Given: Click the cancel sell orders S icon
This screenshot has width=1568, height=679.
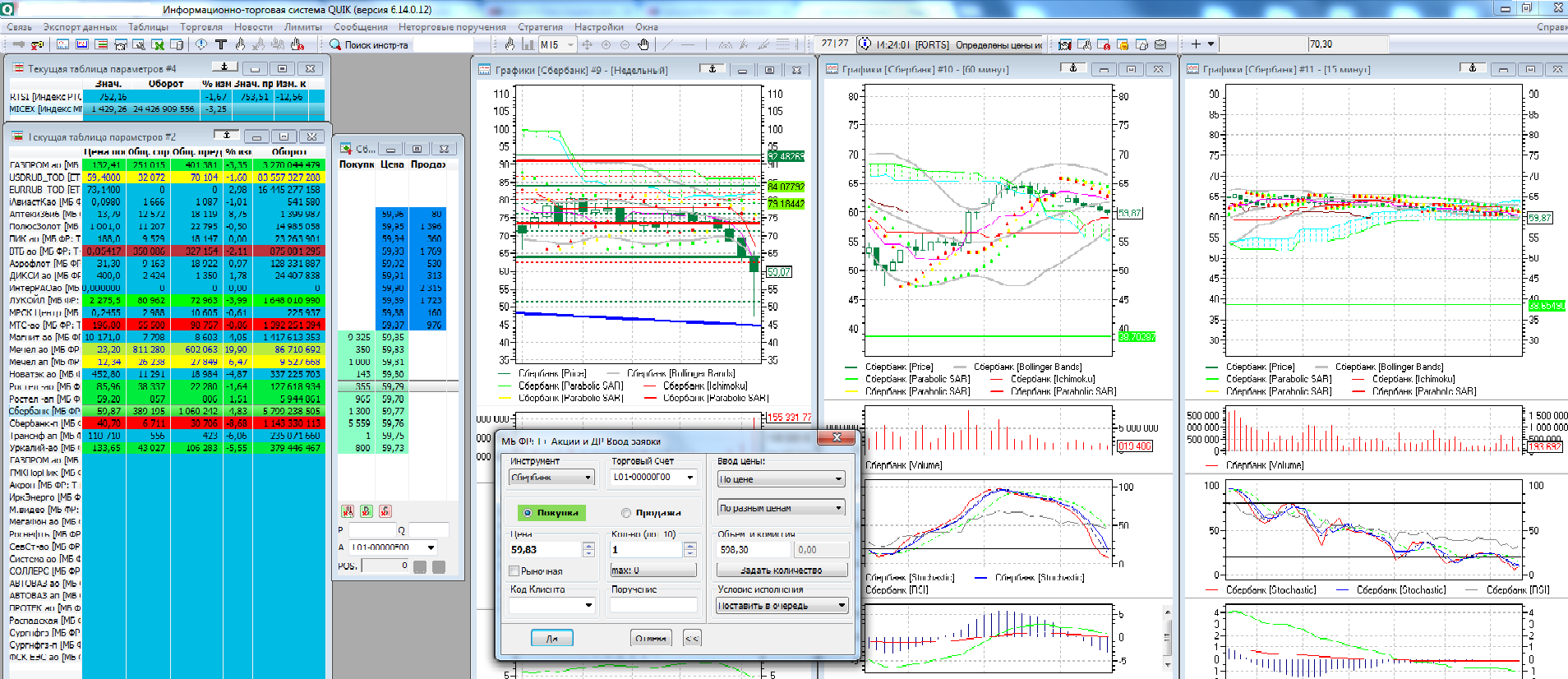Looking at the screenshot, I should click(385, 511).
